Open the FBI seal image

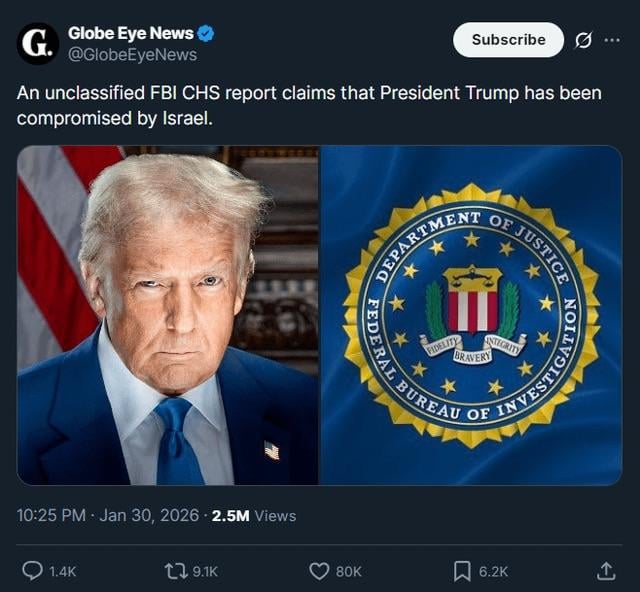(x=471, y=315)
